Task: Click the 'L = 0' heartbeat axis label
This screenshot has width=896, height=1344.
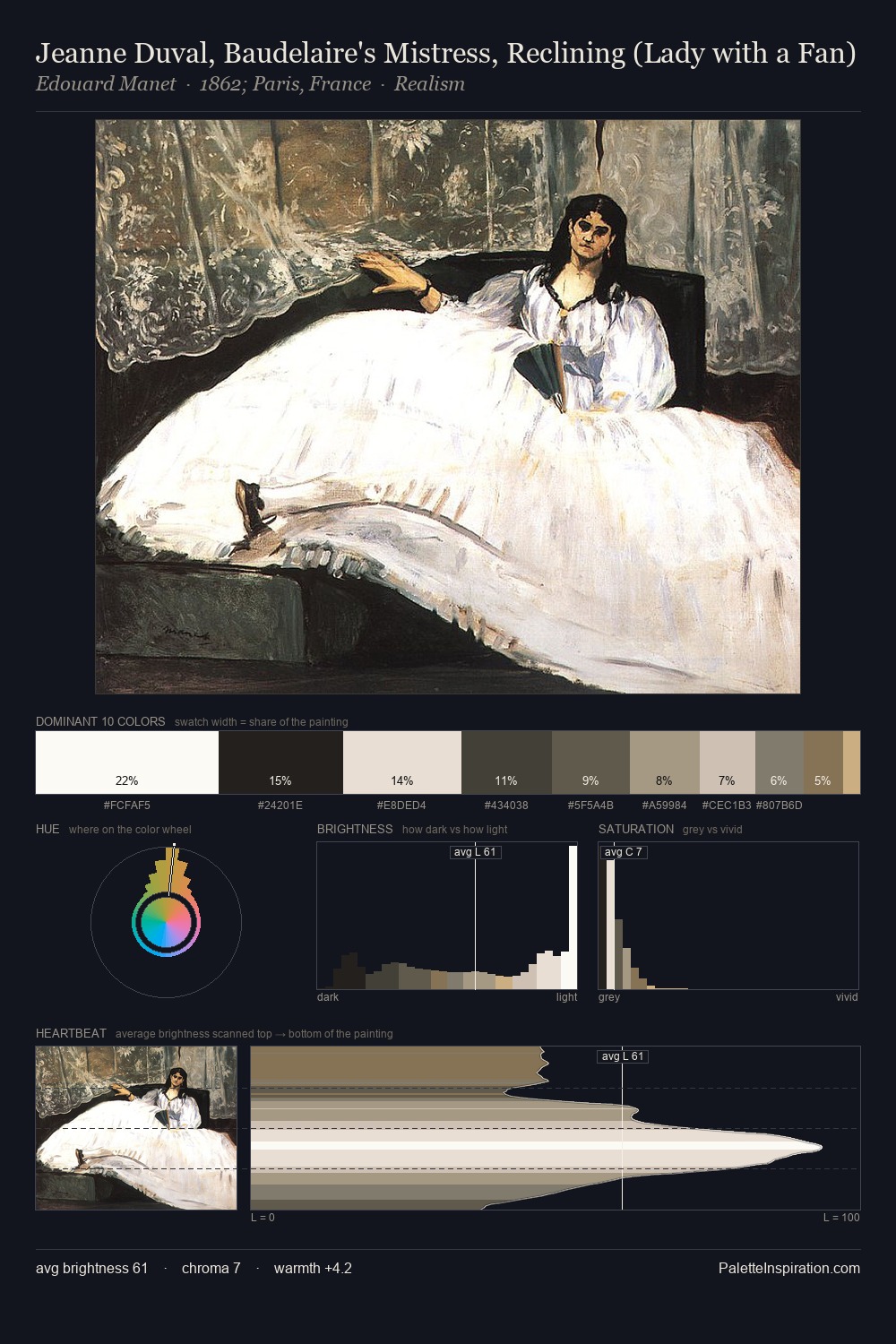Action: coord(263,1218)
